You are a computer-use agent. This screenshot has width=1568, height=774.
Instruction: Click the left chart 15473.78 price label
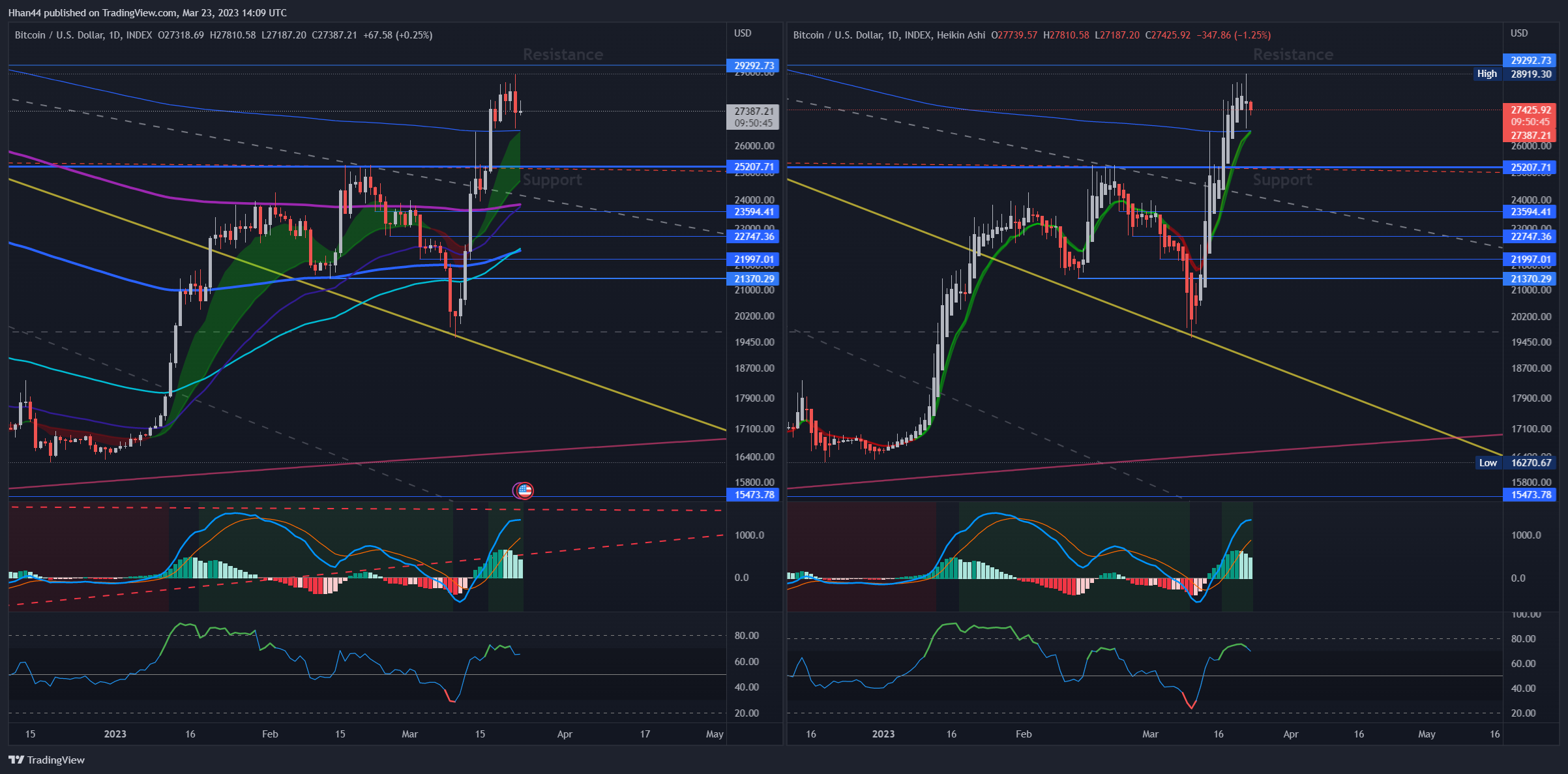(x=754, y=494)
